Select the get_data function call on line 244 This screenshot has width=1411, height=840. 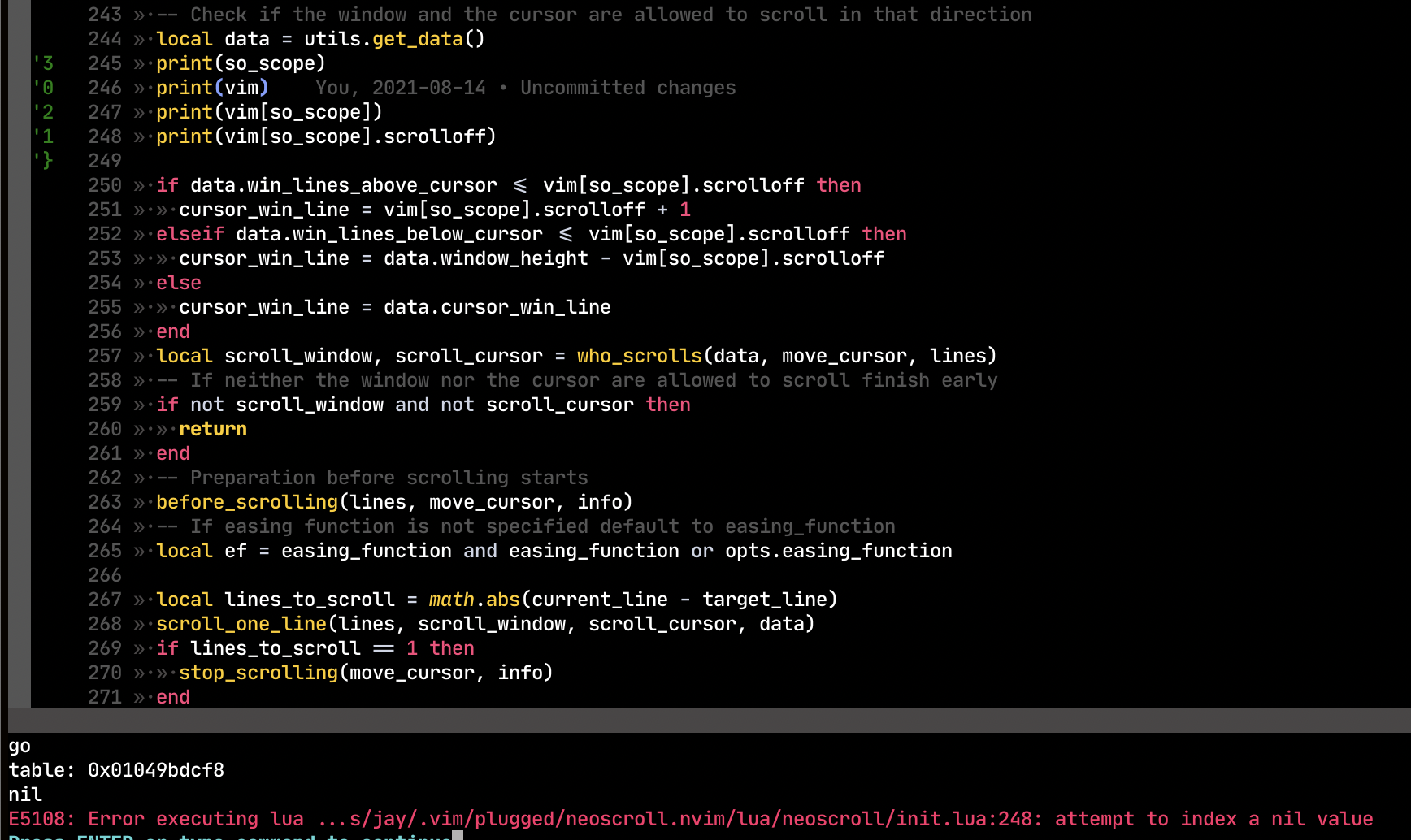coord(417,38)
